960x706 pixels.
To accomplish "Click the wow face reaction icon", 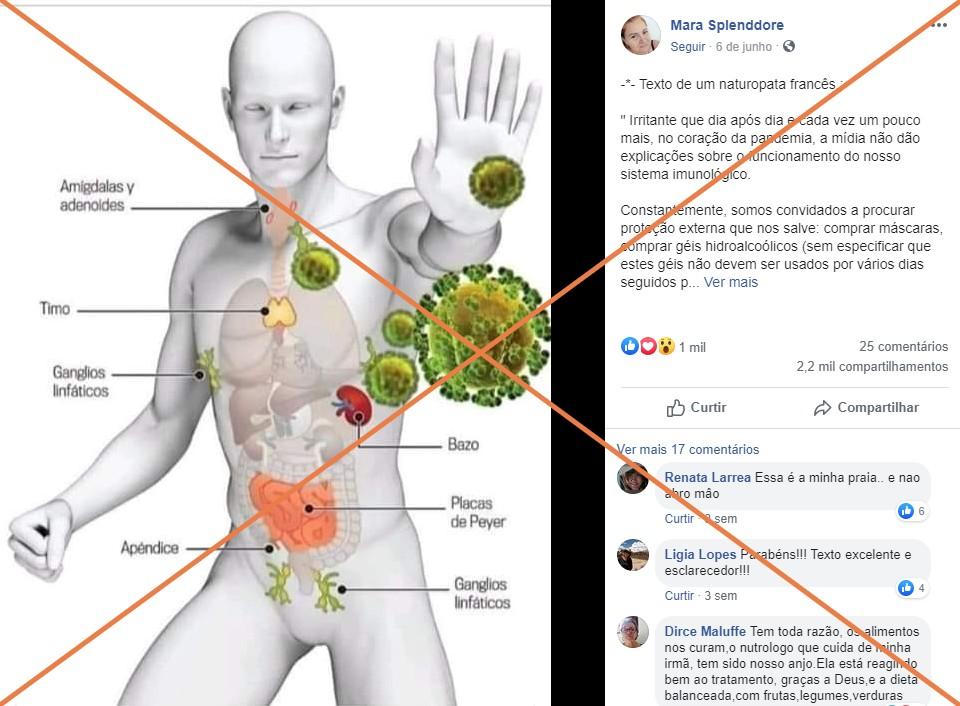I will pos(666,347).
